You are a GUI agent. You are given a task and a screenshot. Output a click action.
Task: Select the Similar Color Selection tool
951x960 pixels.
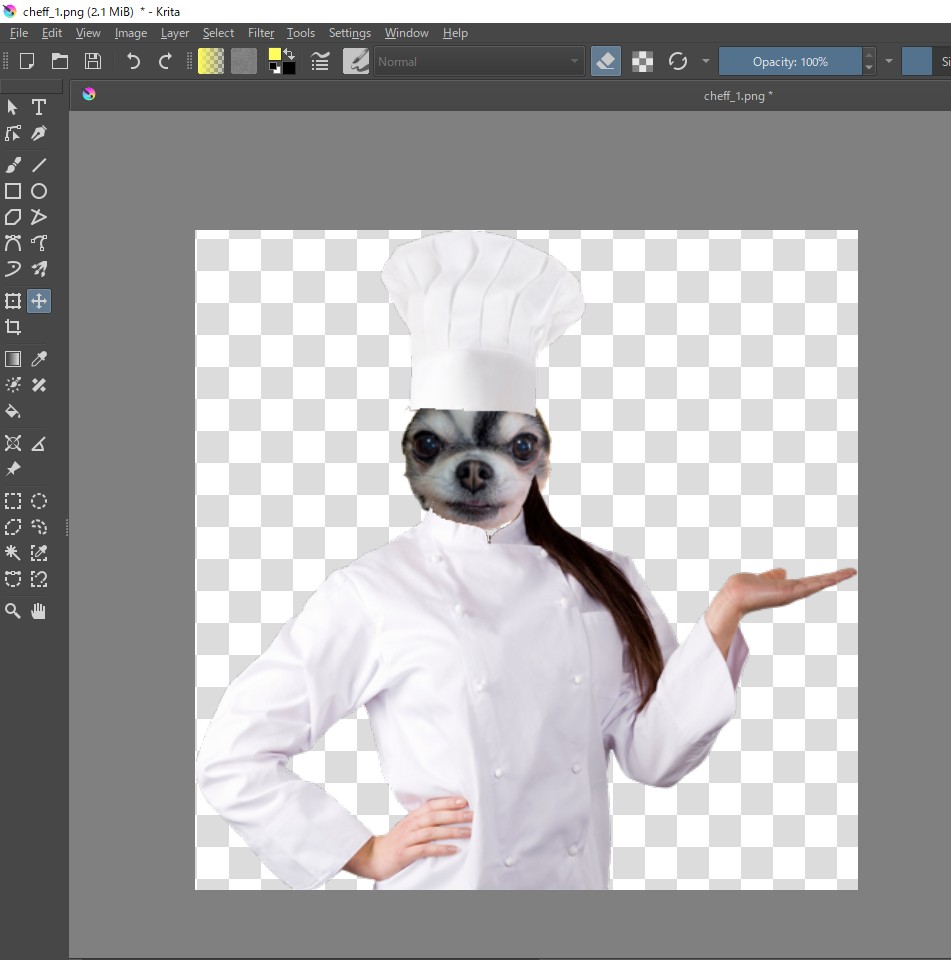coord(39,553)
